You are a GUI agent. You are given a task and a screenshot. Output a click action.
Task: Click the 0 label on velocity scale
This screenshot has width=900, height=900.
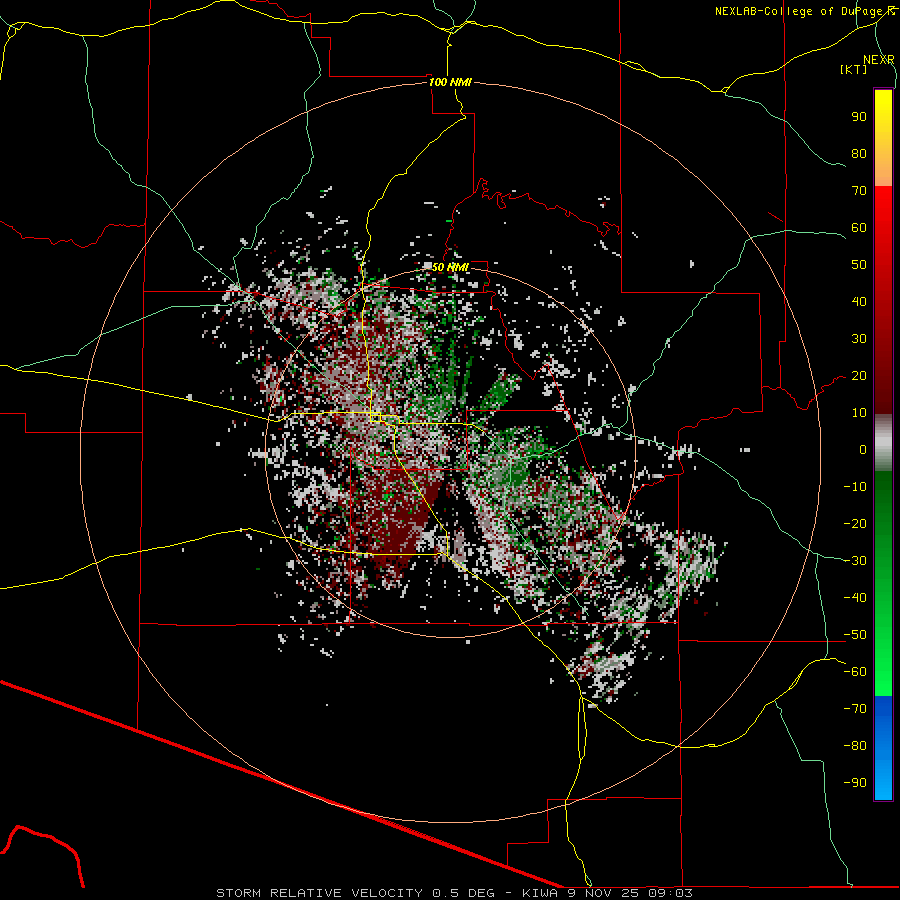click(863, 449)
